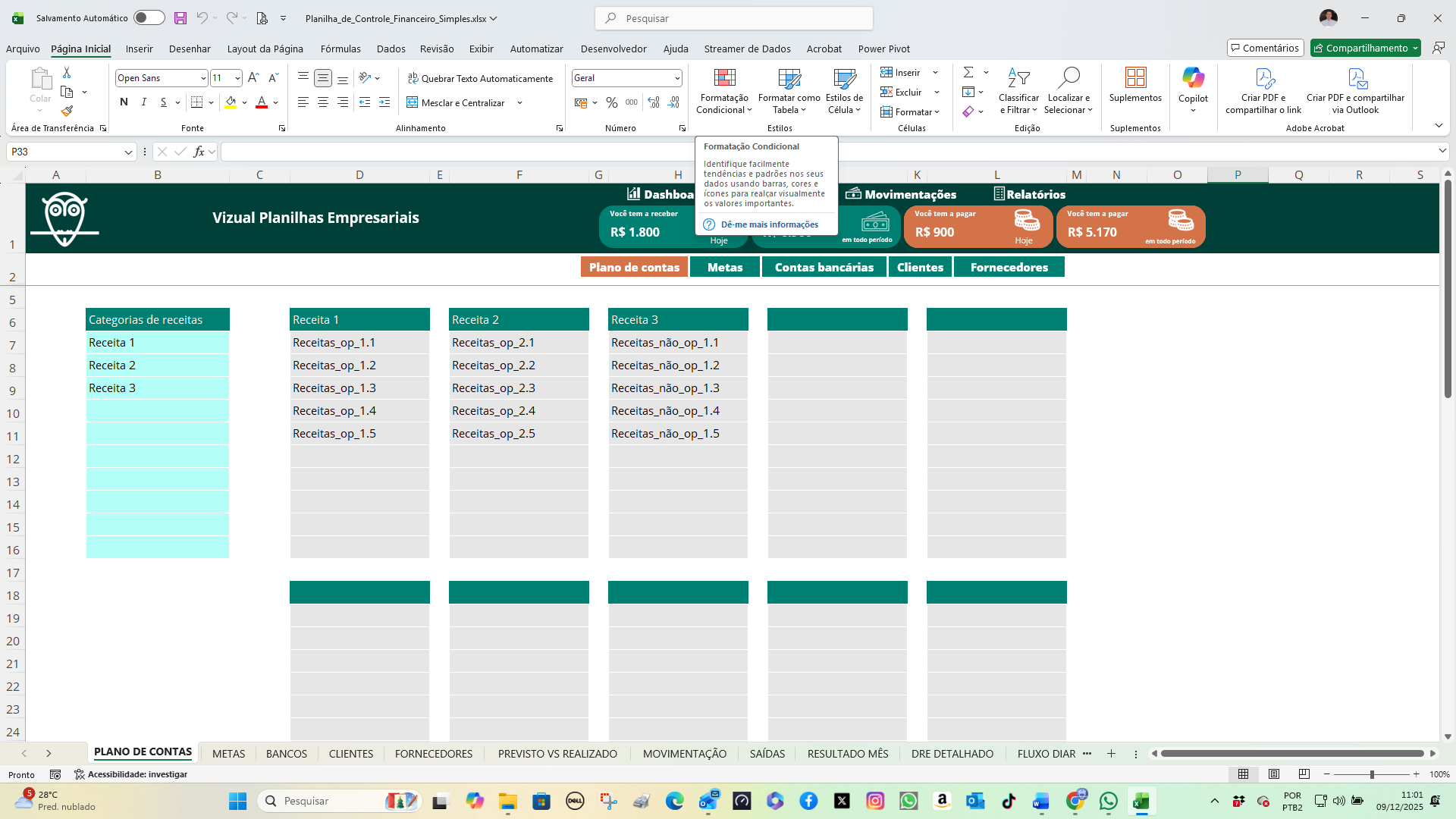Open Mesclar e Centralizar dropdown arrow

(x=520, y=103)
